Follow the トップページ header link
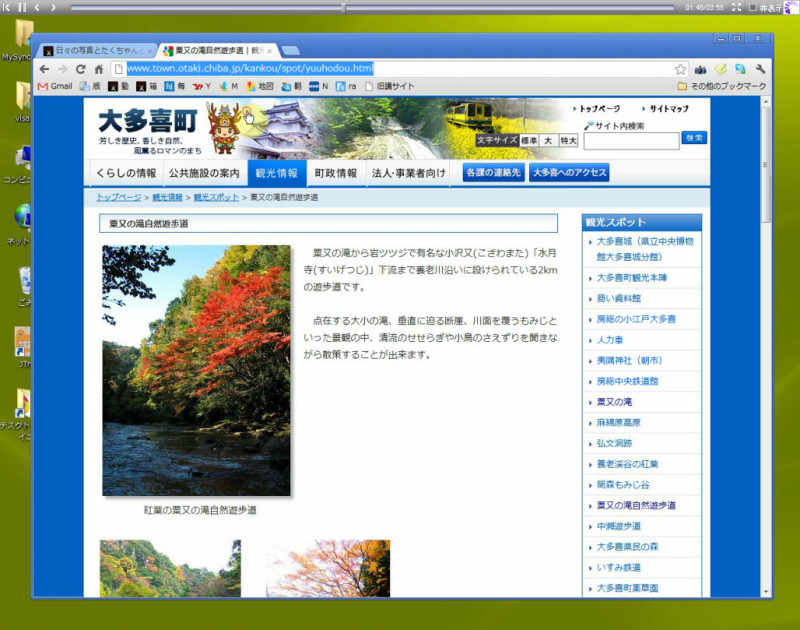This screenshot has width=800, height=630. coord(599,109)
